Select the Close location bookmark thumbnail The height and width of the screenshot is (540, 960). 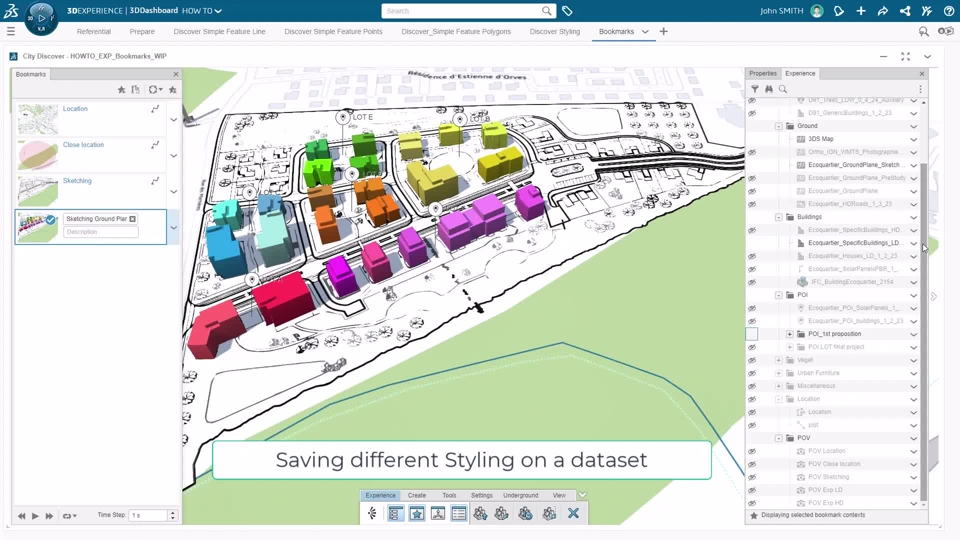click(x=37, y=155)
